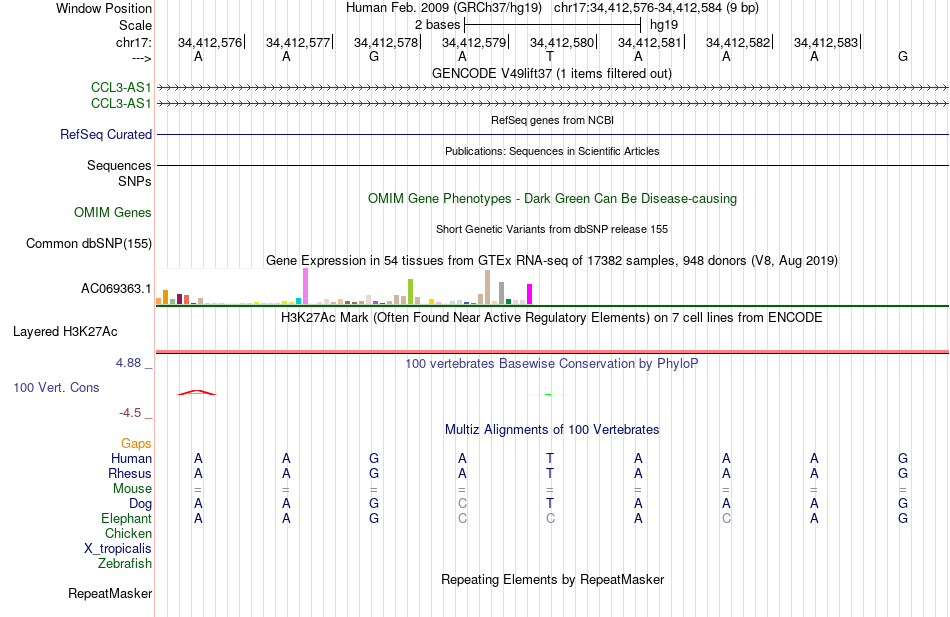Click the SNPs track label

point(135,181)
